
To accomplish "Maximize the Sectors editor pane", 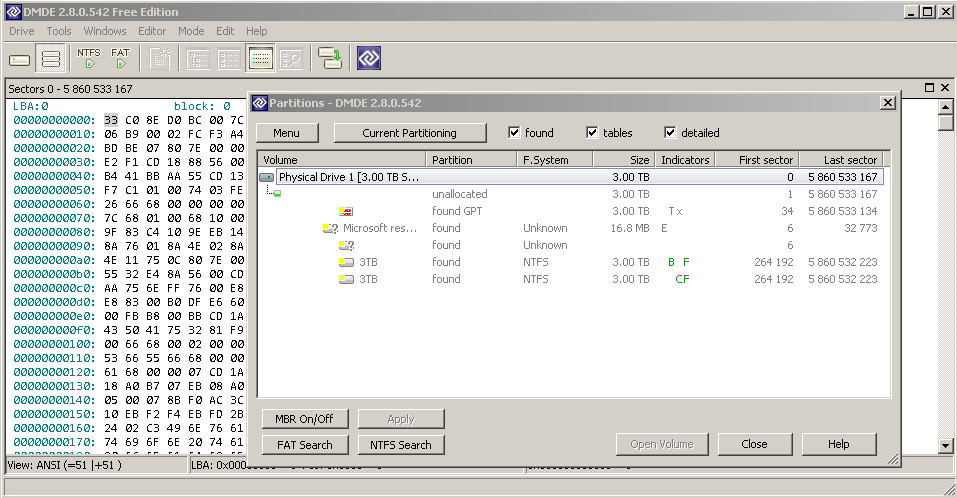I will (930, 88).
